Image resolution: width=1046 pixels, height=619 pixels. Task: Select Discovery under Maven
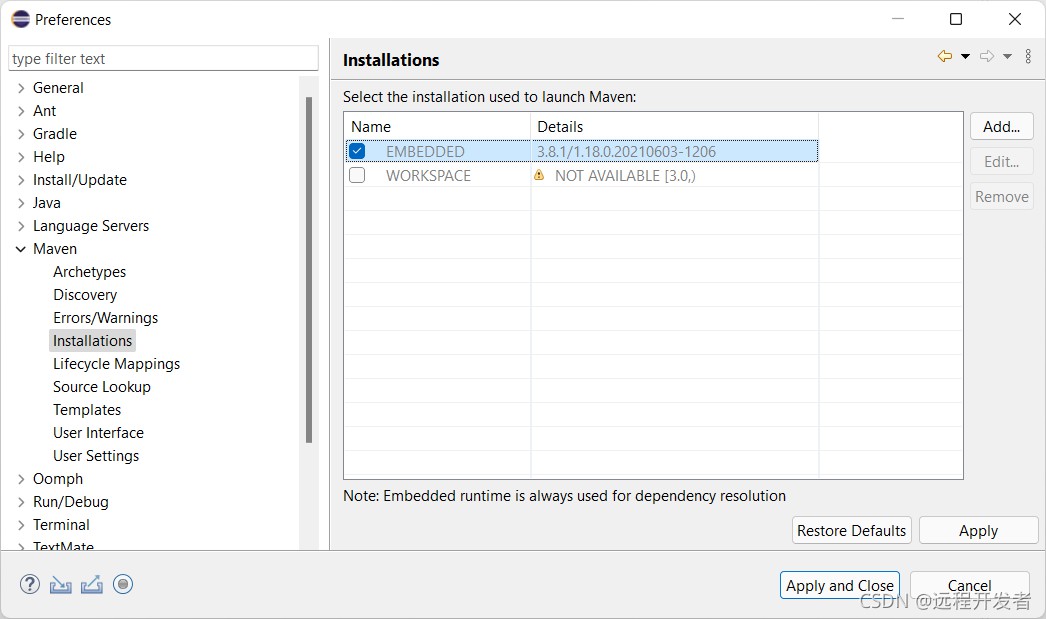(x=85, y=295)
